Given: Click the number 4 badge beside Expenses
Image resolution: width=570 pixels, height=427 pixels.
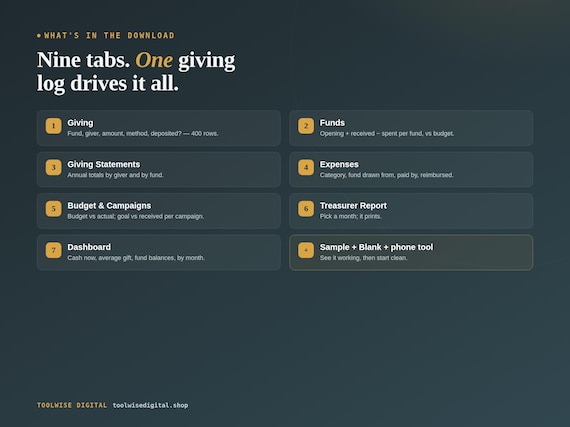Looking at the screenshot, I should (306, 168).
